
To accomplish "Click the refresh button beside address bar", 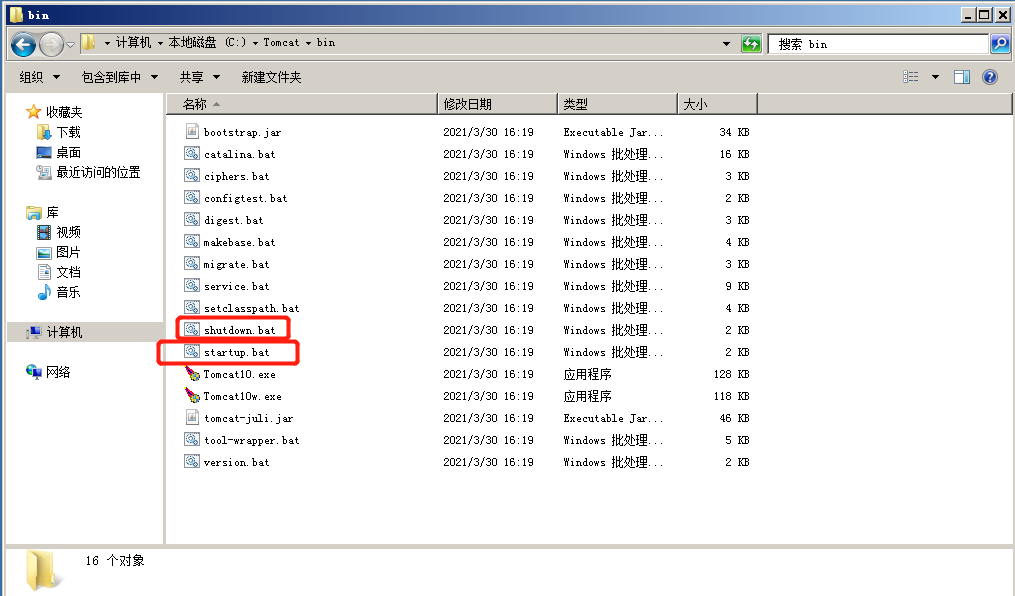I will (751, 44).
